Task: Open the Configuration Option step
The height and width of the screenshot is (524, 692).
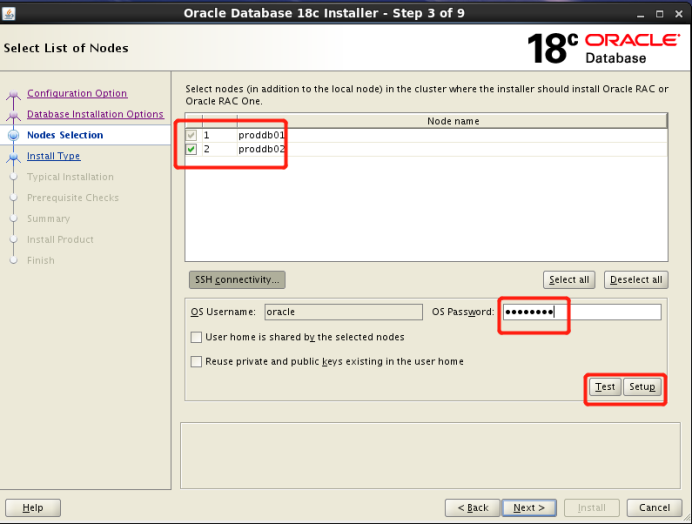Action: coord(77,93)
